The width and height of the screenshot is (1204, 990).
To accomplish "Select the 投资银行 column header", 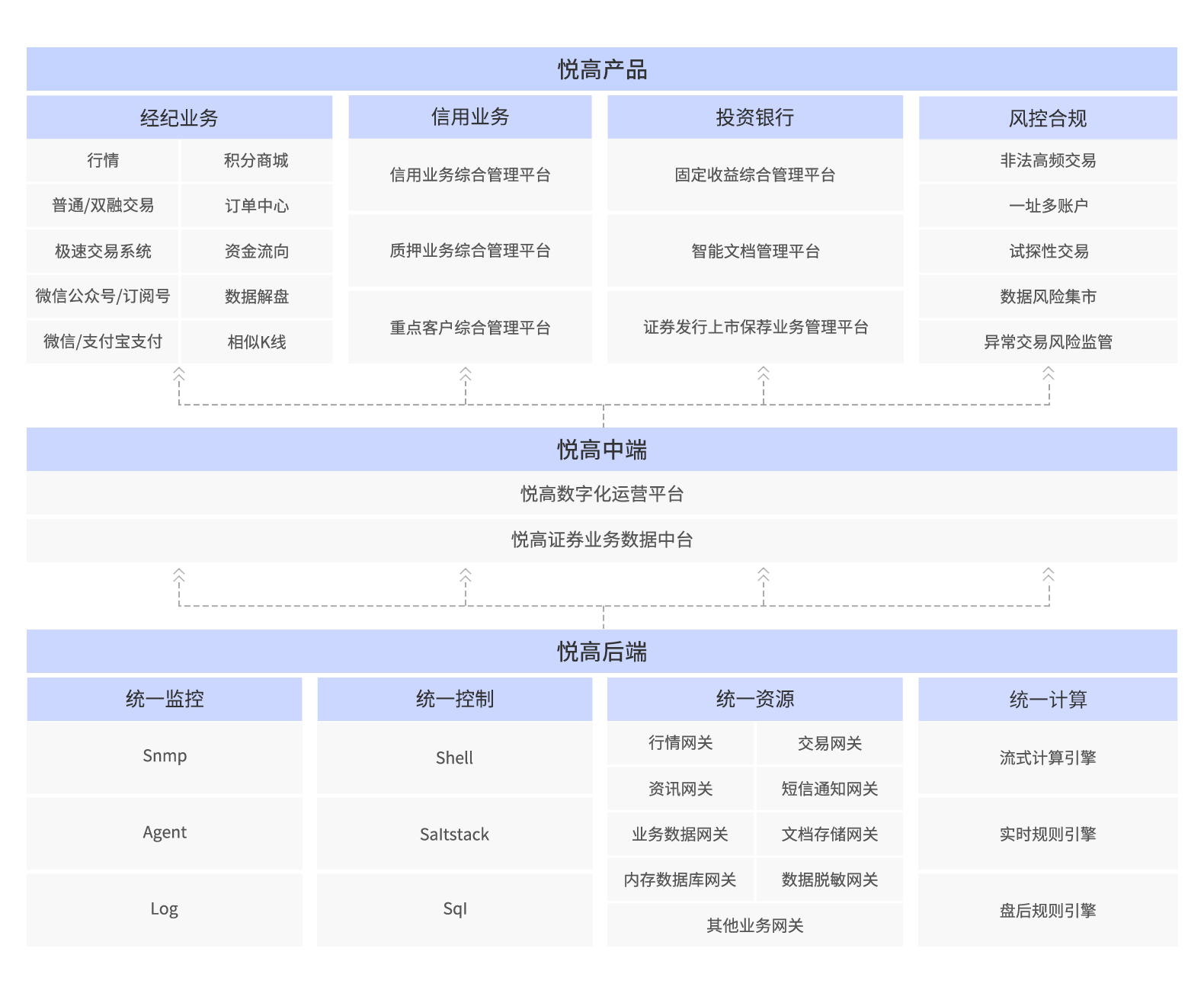I will (755, 117).
